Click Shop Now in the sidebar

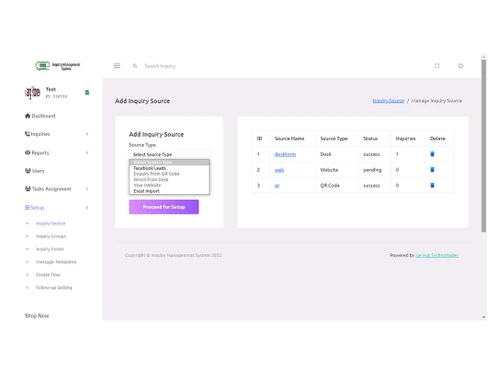(37, 316)
